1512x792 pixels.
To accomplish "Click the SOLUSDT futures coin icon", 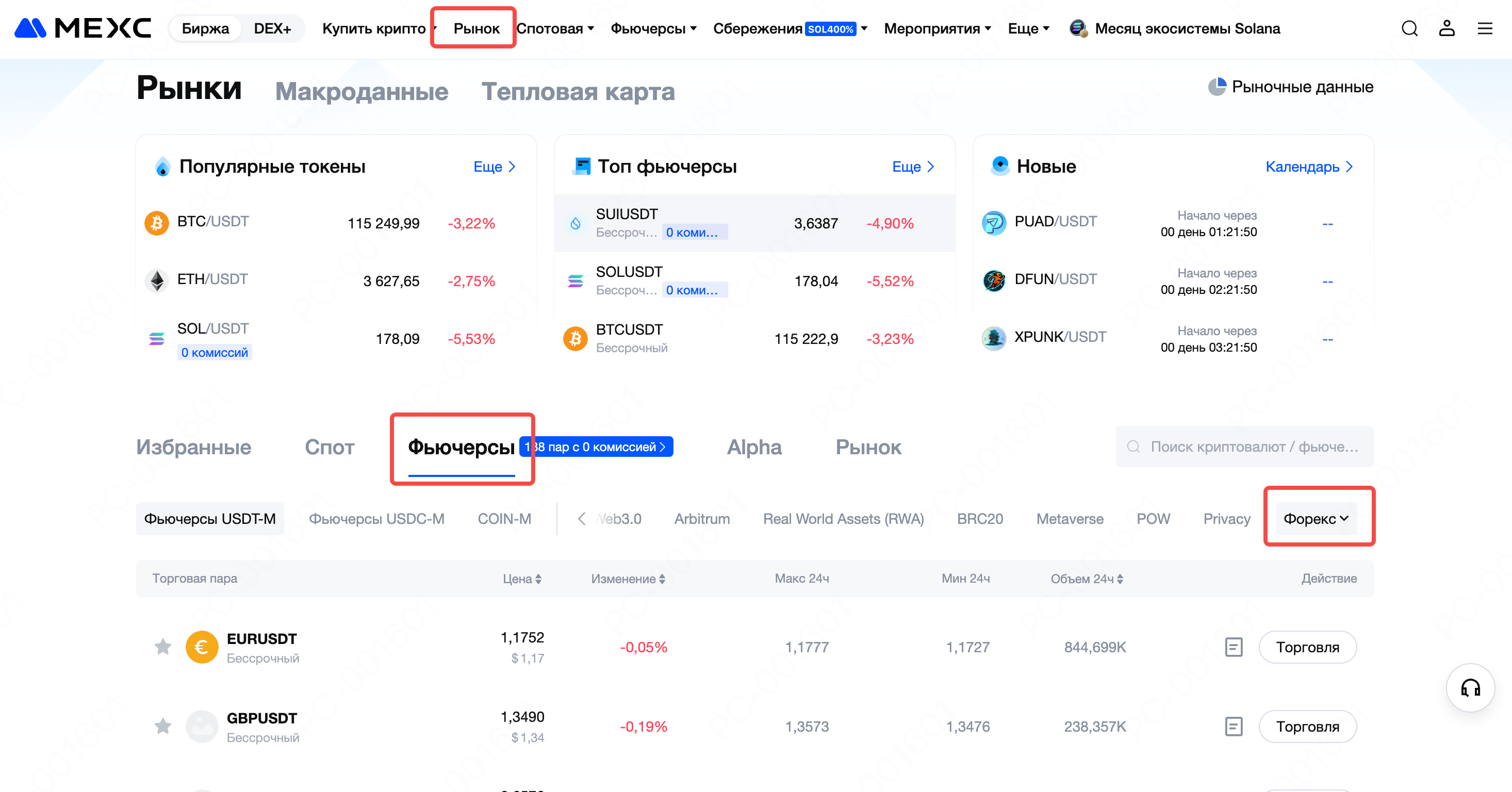I will click(576, 280).
